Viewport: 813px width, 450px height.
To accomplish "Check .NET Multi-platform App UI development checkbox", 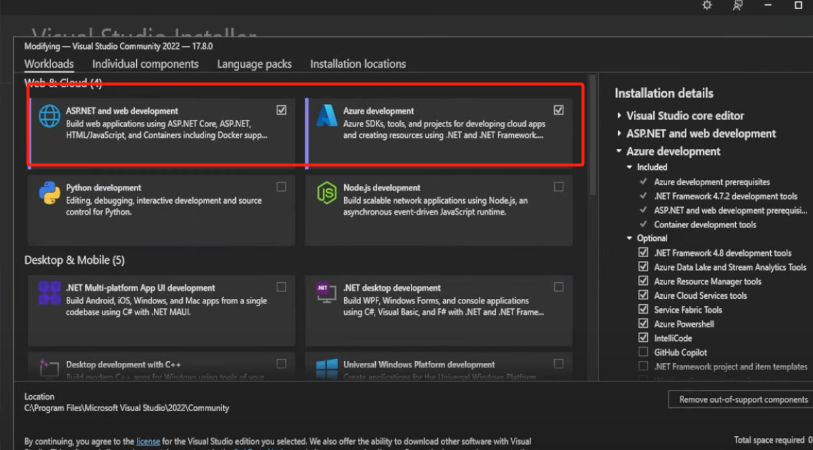I will click(281, 287).
